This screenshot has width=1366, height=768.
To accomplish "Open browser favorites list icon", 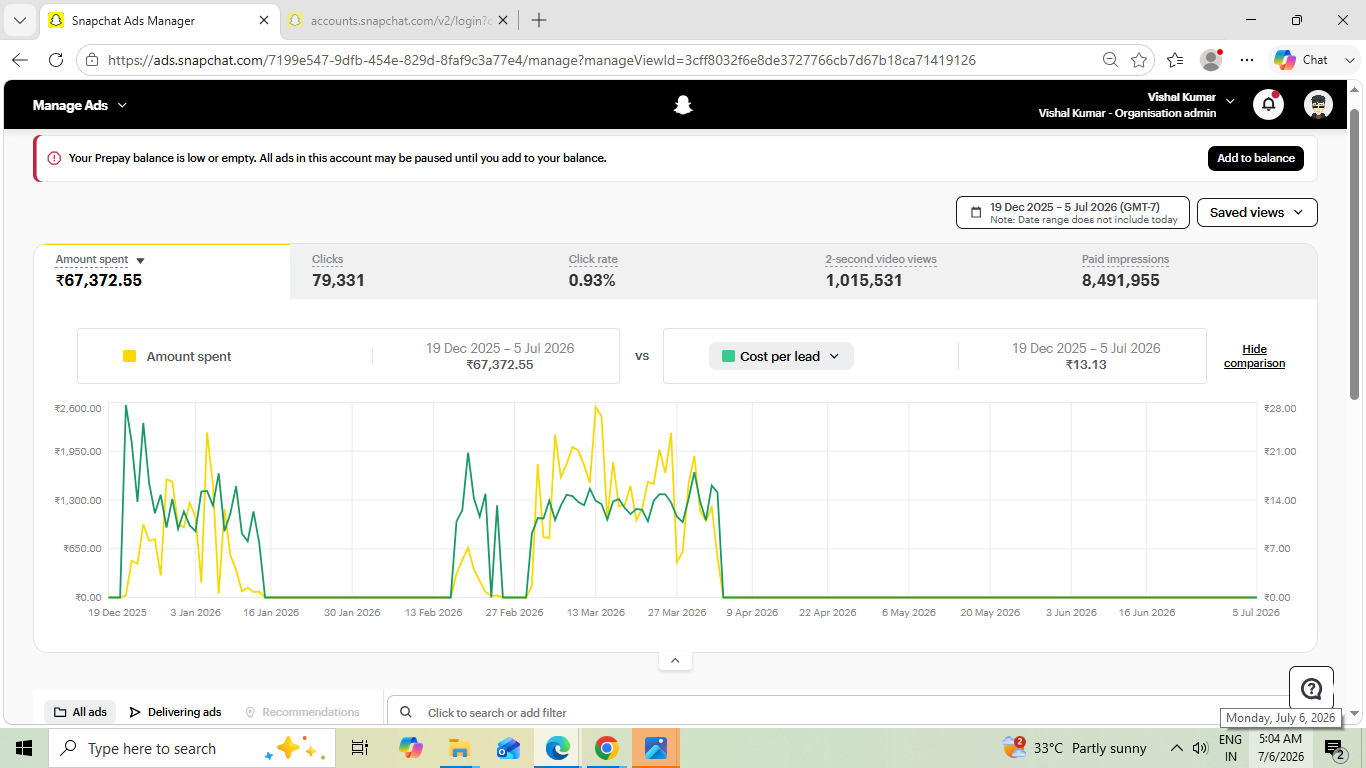I will (x=1175, y=60).
